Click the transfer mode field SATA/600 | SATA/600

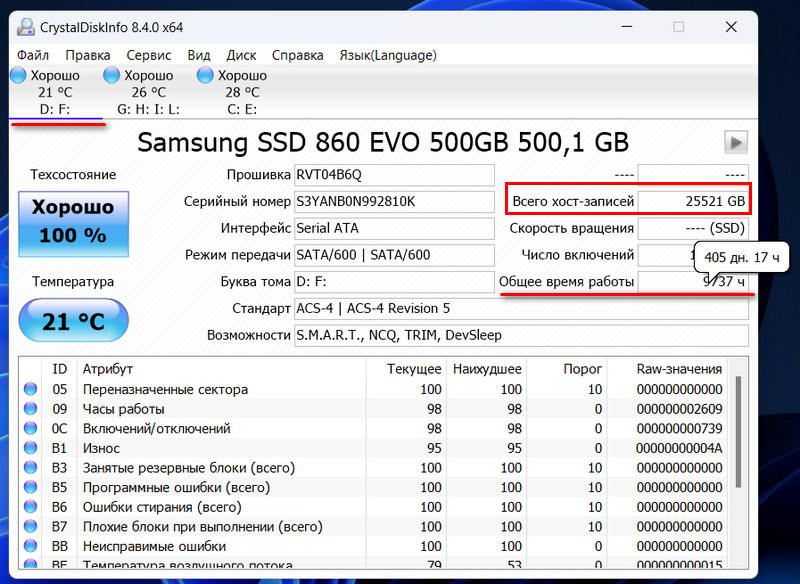pyautogui.click(x=394, y=255)
